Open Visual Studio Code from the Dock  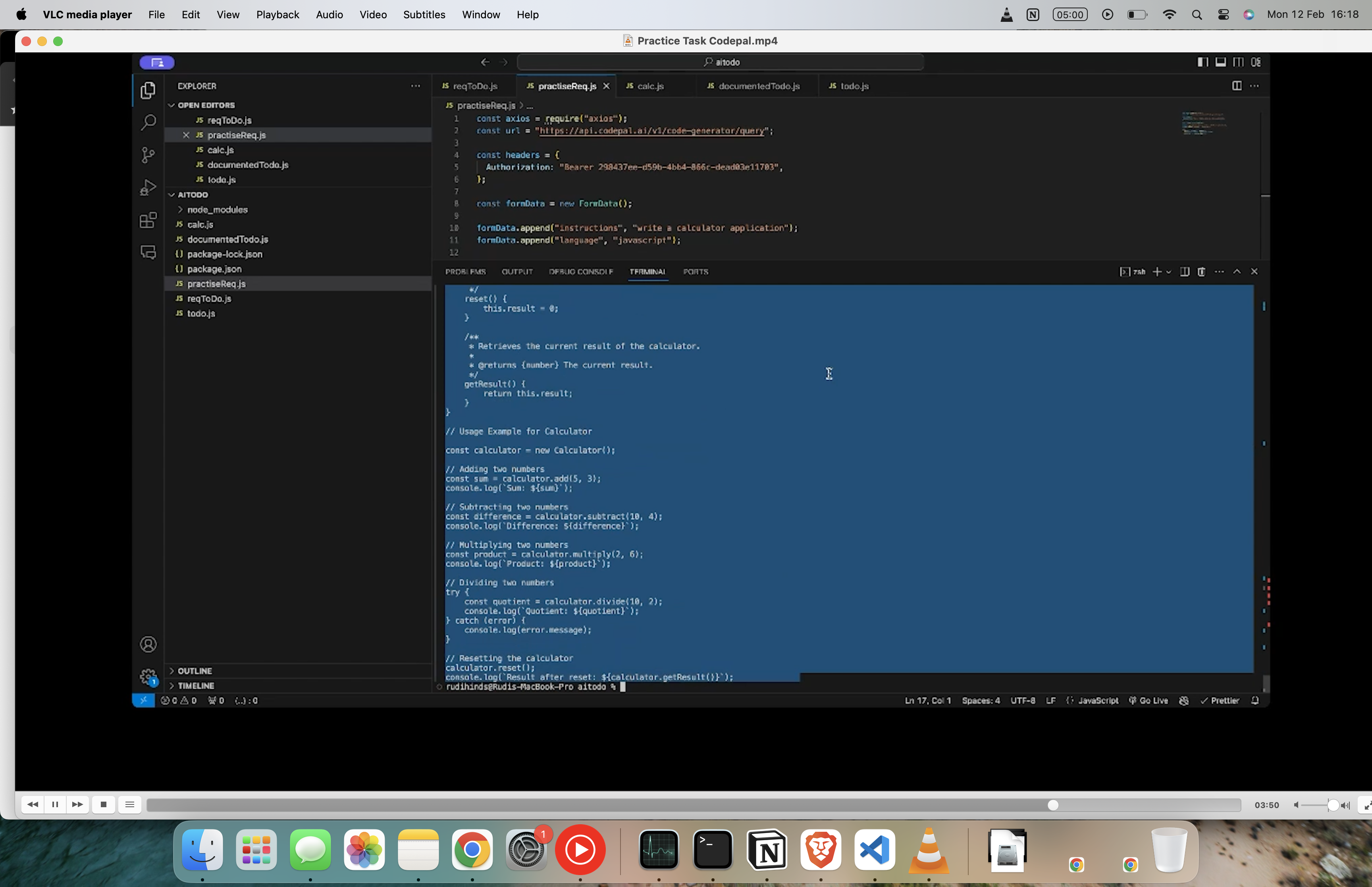(x=875, y=850)
